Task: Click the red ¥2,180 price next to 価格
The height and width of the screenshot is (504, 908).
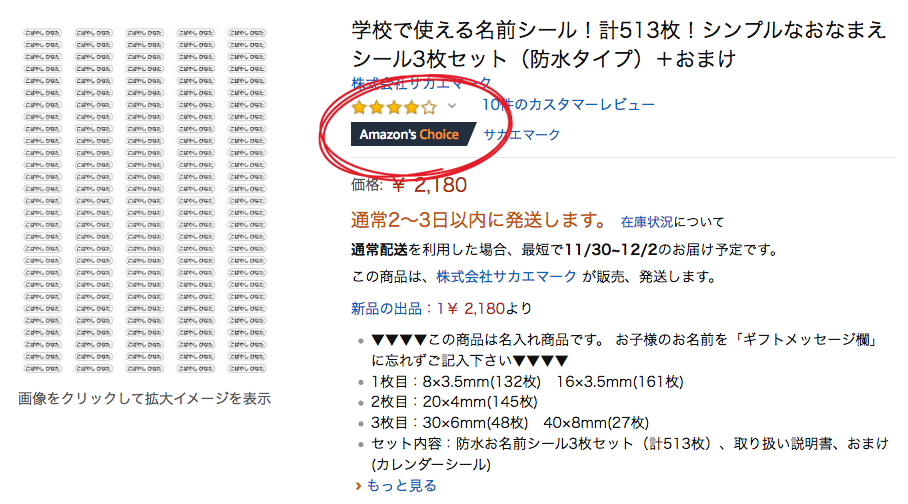Action: point(429,184)
